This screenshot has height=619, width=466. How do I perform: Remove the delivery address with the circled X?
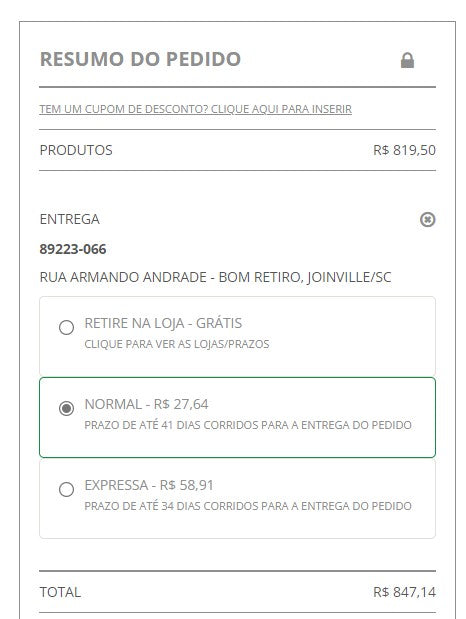(427, 219)
